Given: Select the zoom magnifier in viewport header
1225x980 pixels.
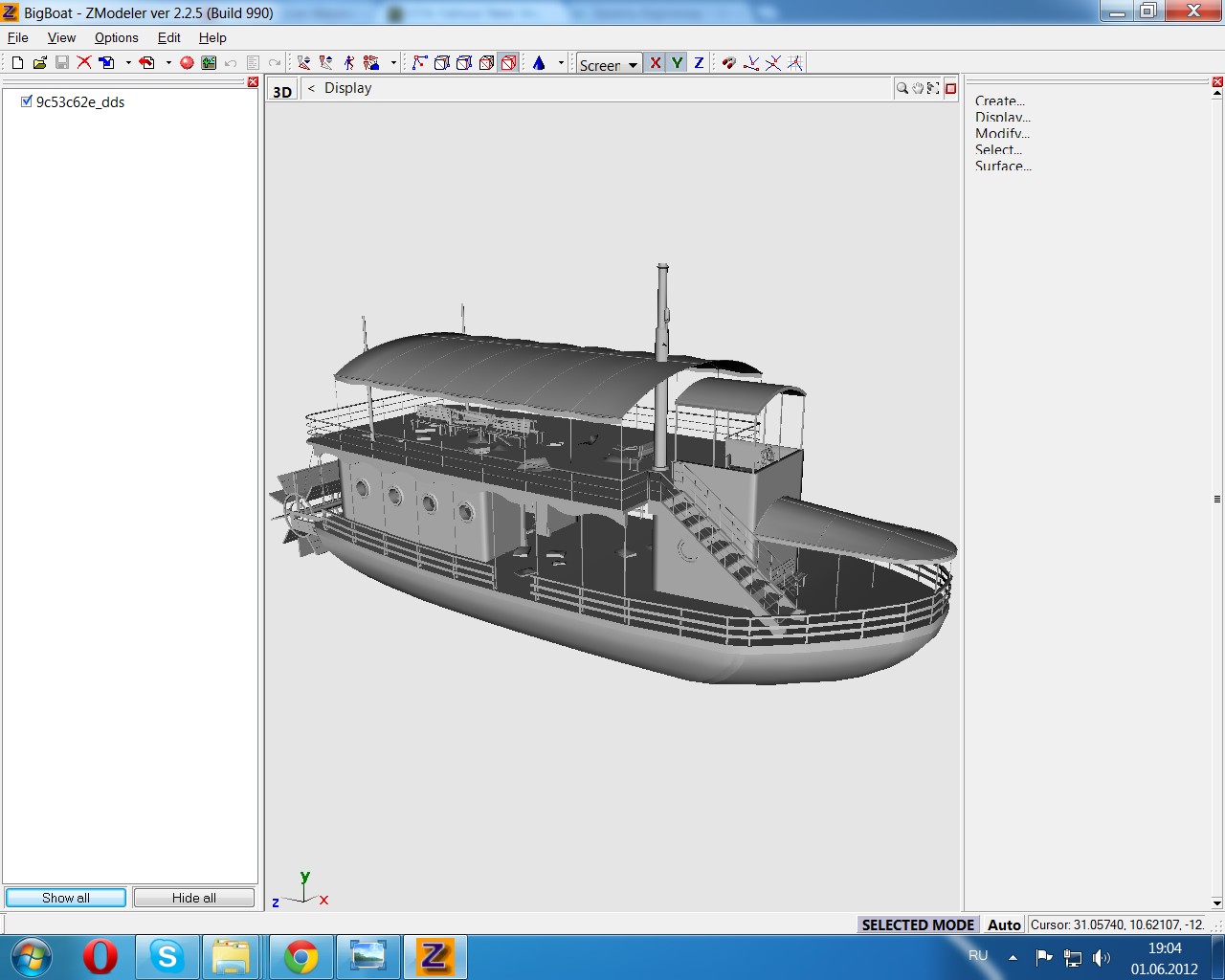Looking at the screenshot, I should 902,88.
